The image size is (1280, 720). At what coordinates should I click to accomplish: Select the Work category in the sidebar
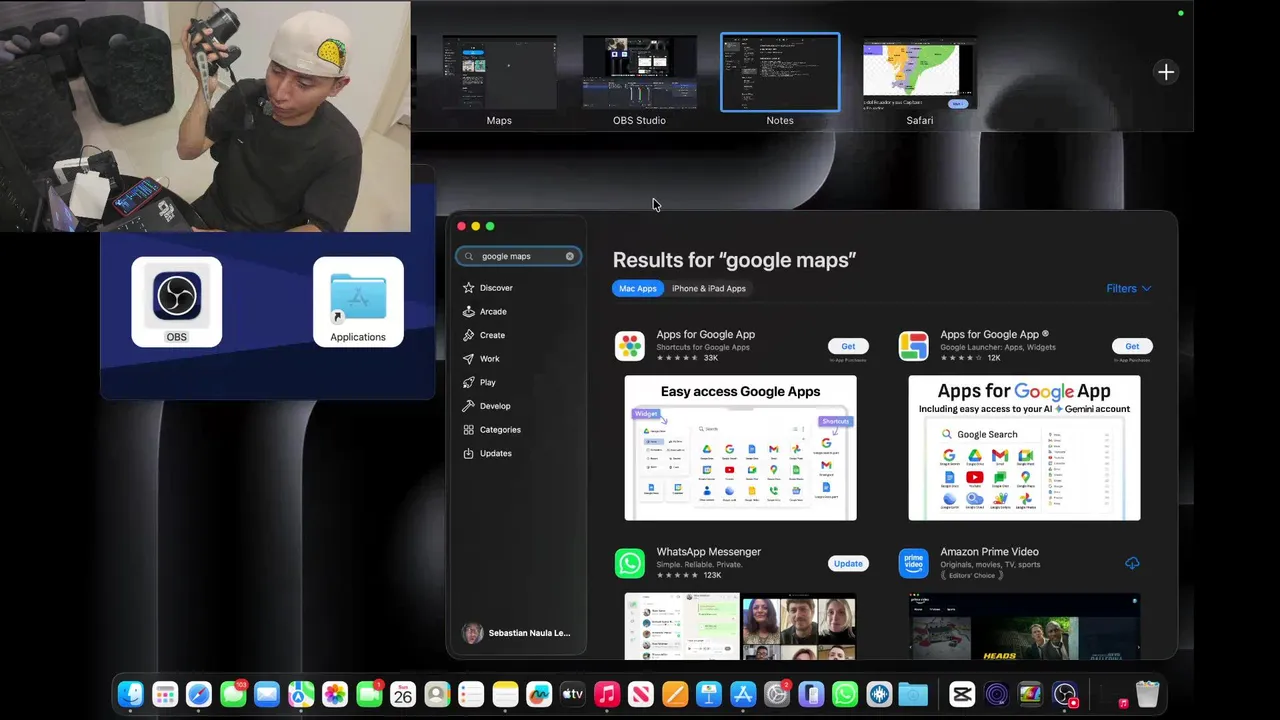tap(481, 359)
